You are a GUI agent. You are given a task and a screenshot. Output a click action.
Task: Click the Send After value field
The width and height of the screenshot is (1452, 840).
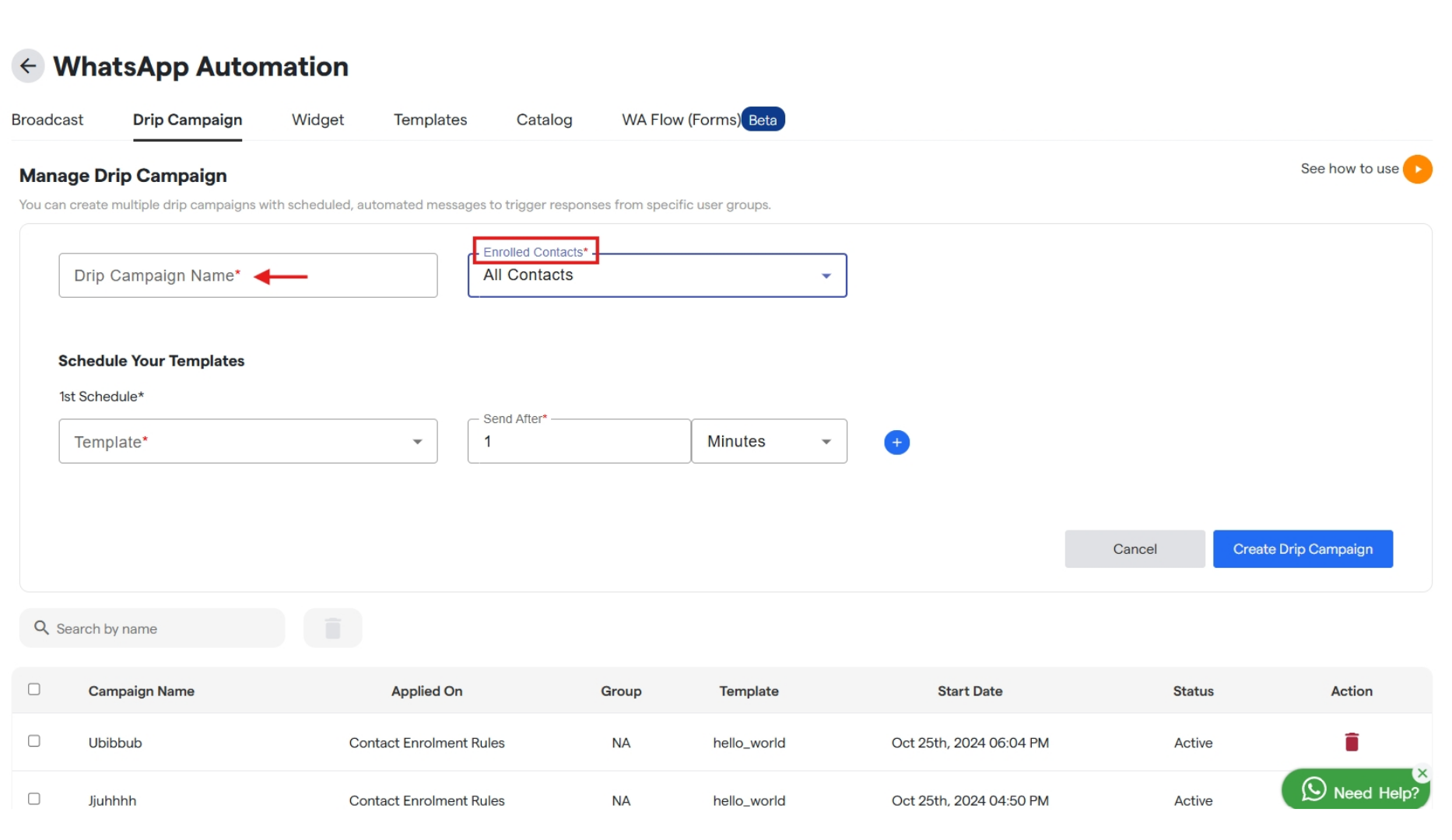pos(579,442)
